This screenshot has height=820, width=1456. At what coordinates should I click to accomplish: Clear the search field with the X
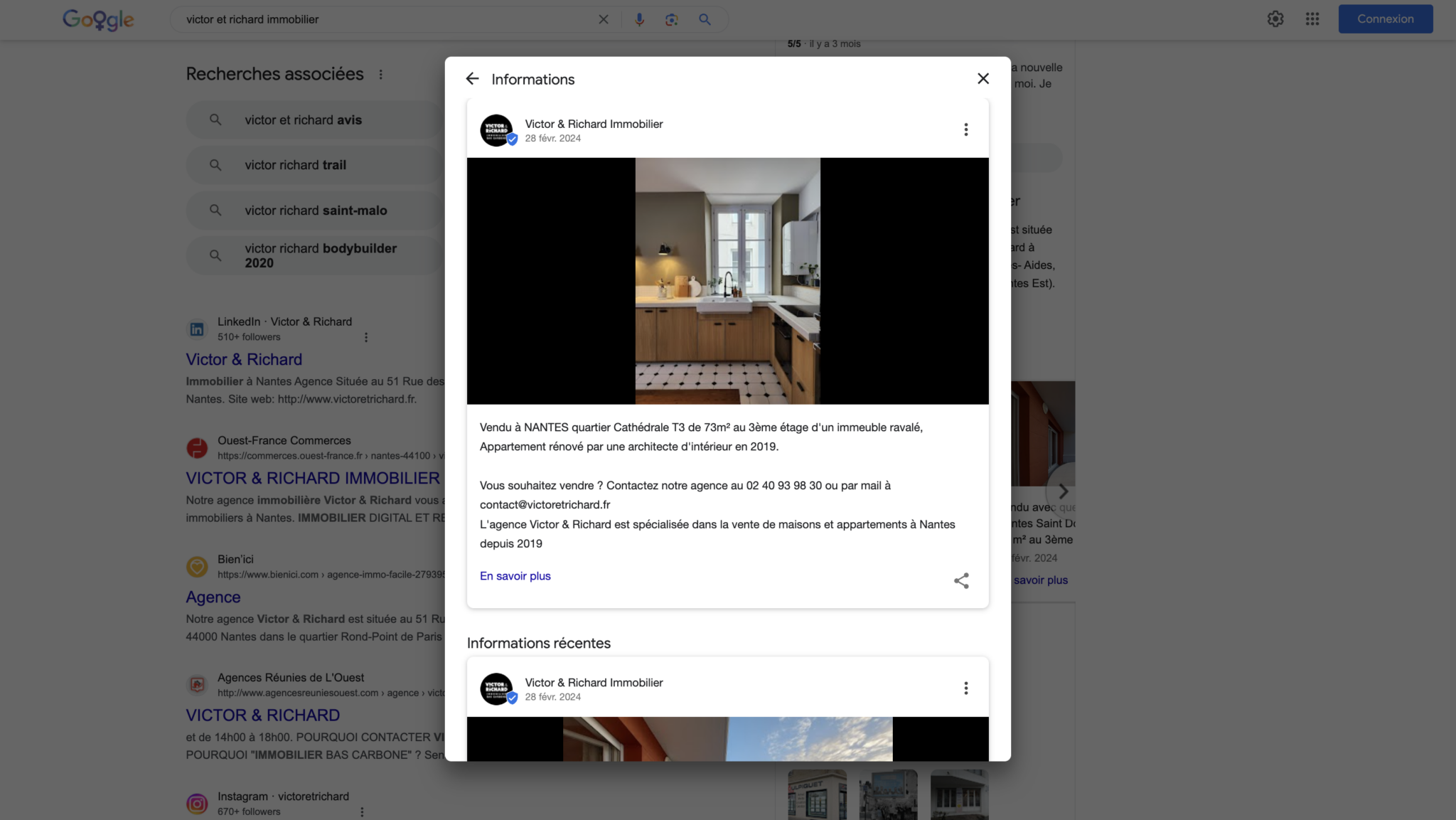604,19
